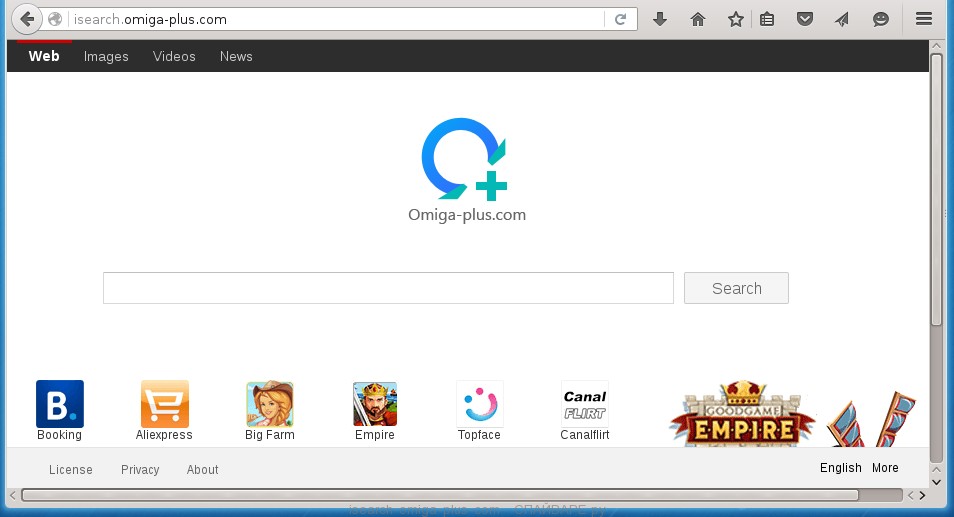Open the Booking shortcut icon
954x517 pixels.
coord(59,404)
